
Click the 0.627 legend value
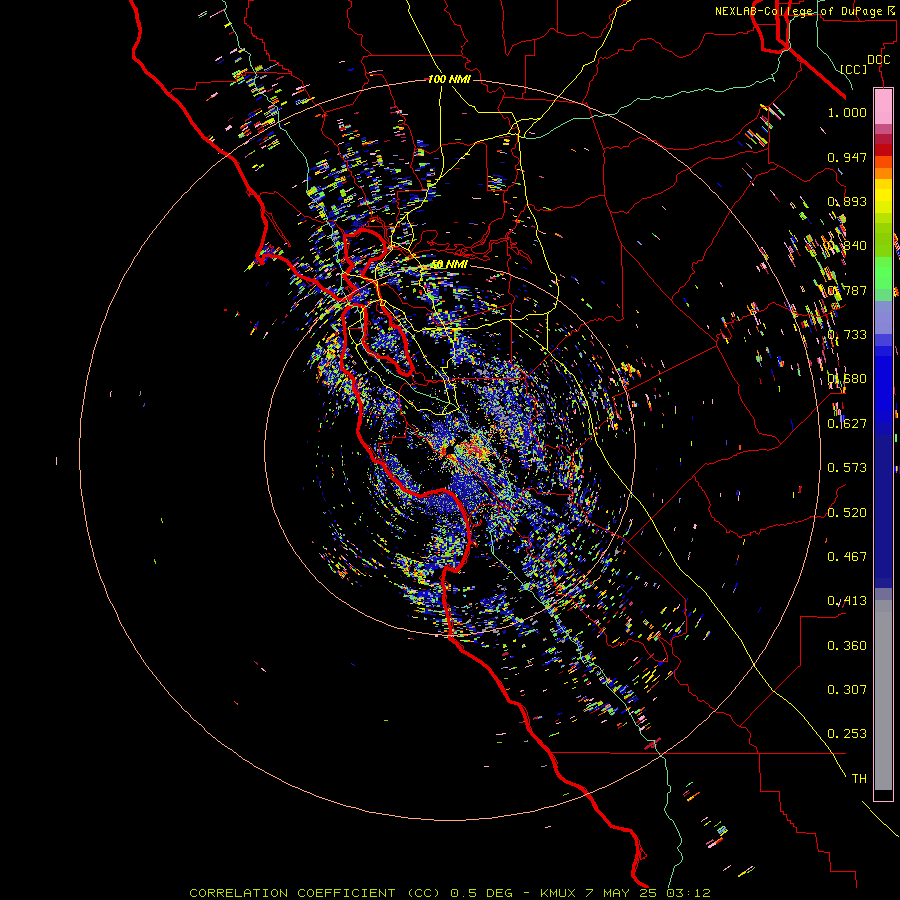tap(847, 424)
